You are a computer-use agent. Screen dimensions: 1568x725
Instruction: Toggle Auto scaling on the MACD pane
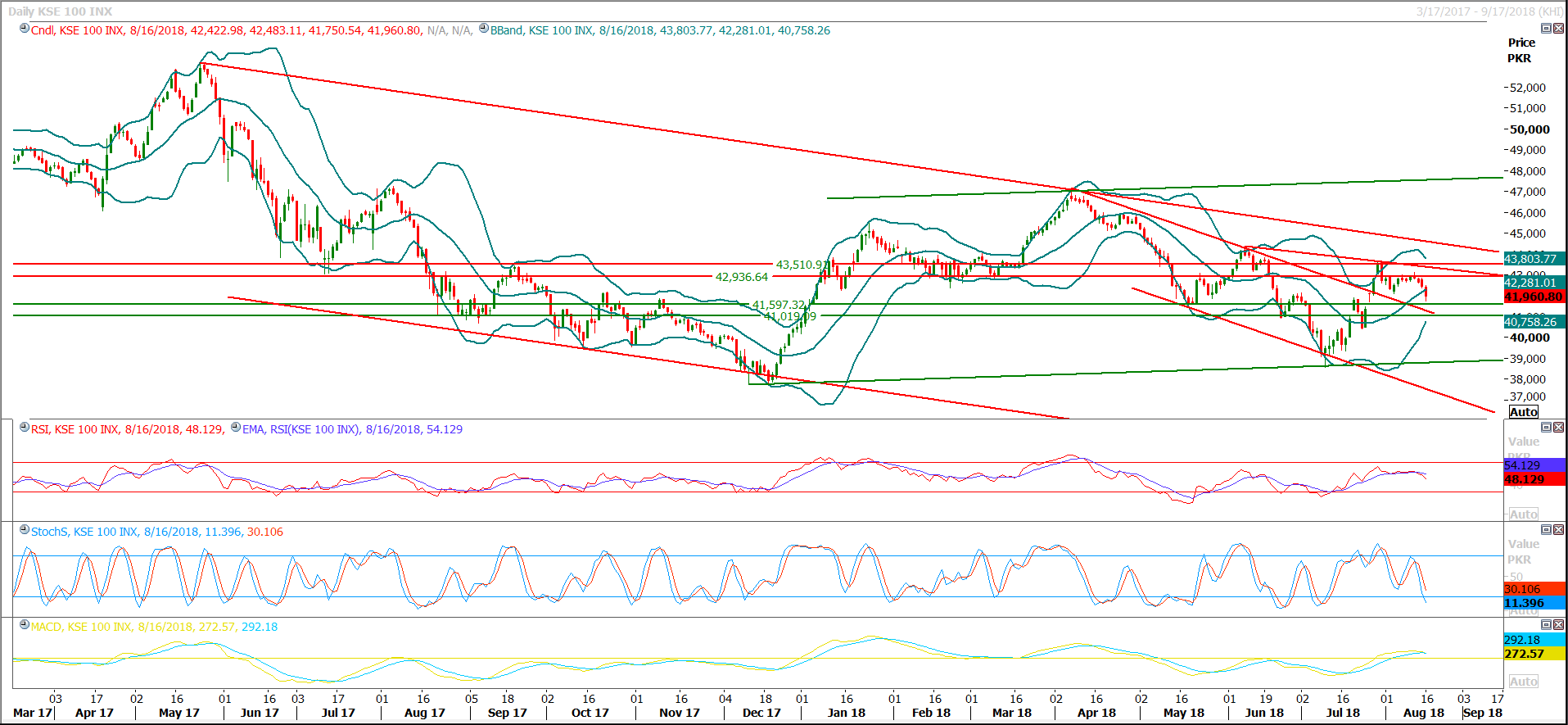pyautogui.click(x=1523, y=682)
